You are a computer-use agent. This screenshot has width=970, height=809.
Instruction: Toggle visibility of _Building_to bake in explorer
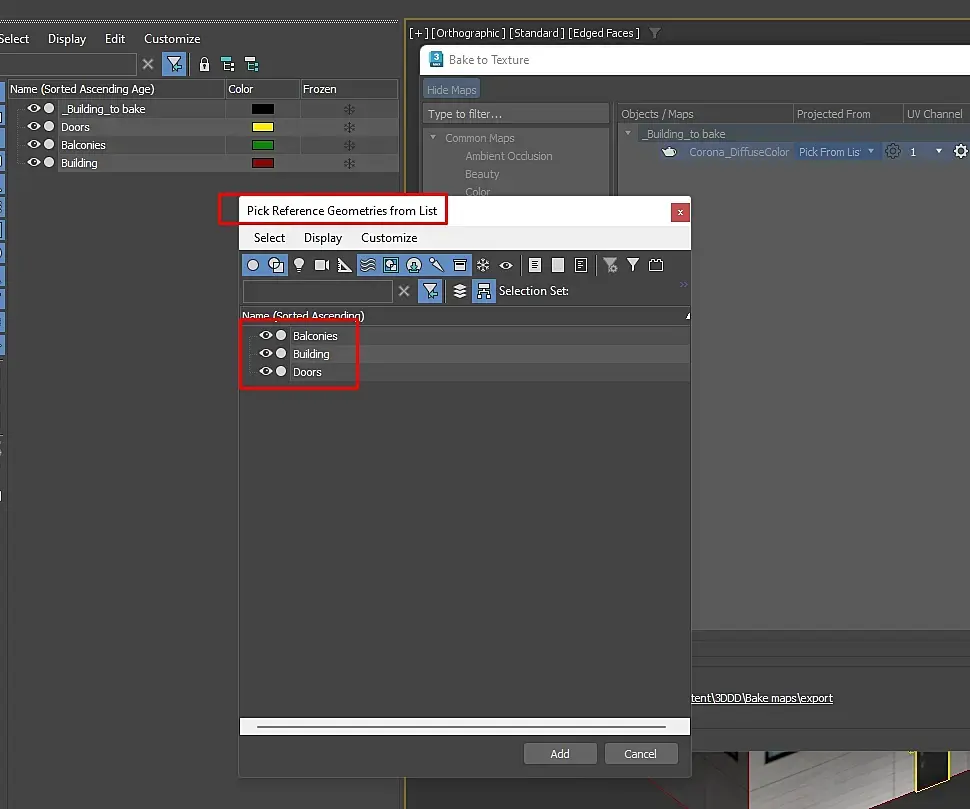coord(34,108)
